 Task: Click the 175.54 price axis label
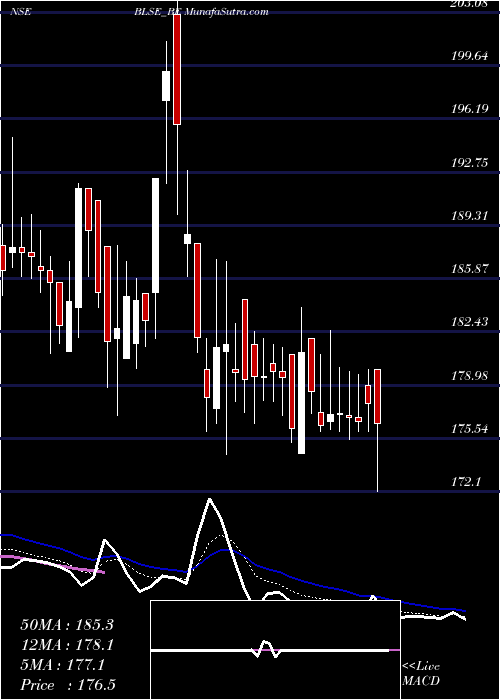pyautogui.click(x=469, y=429)
